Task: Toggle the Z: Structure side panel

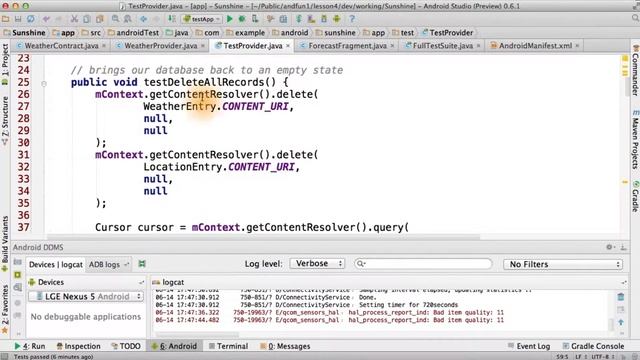Action: [x=5, y=121]
